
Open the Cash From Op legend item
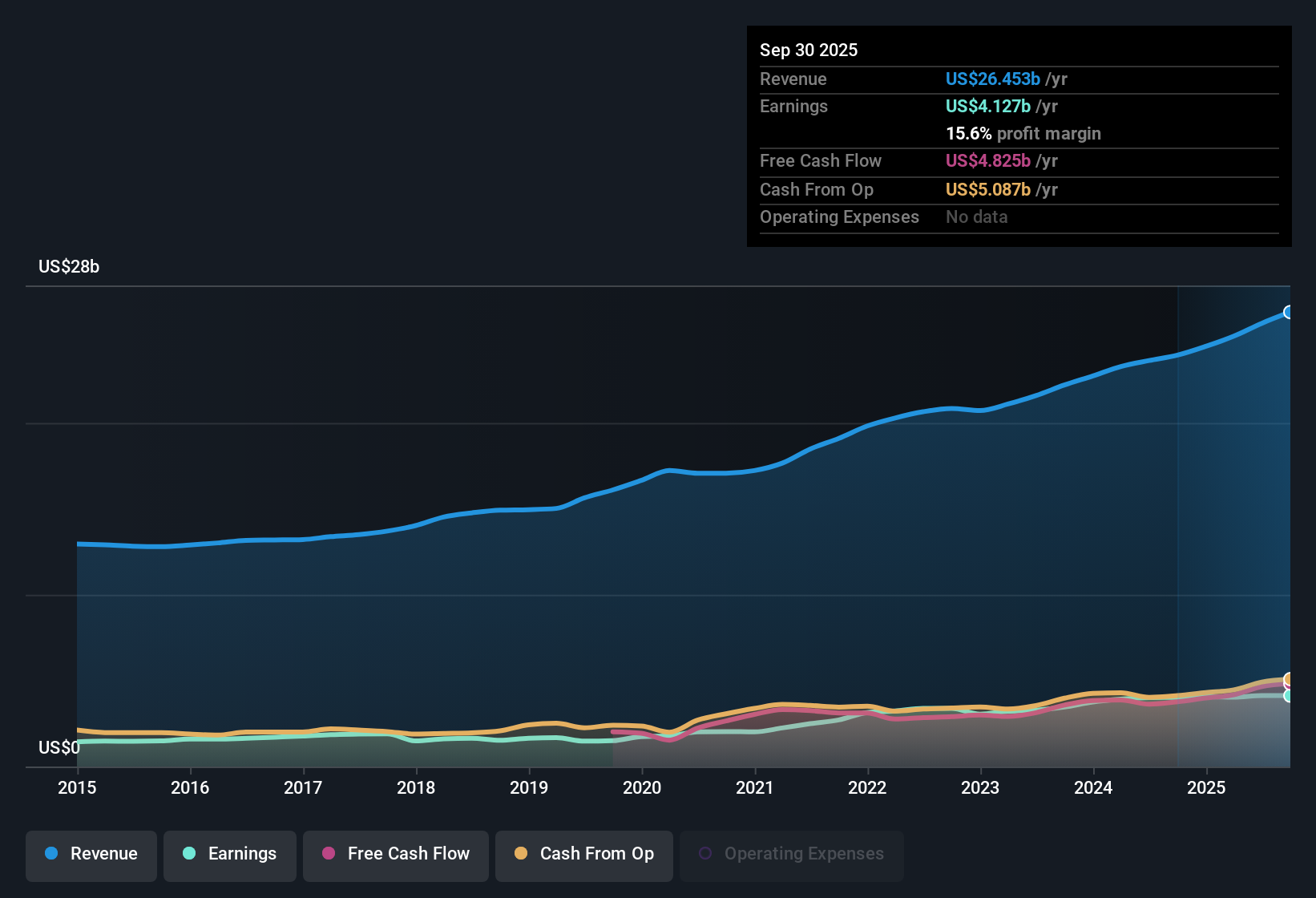(x=583, y=854)
